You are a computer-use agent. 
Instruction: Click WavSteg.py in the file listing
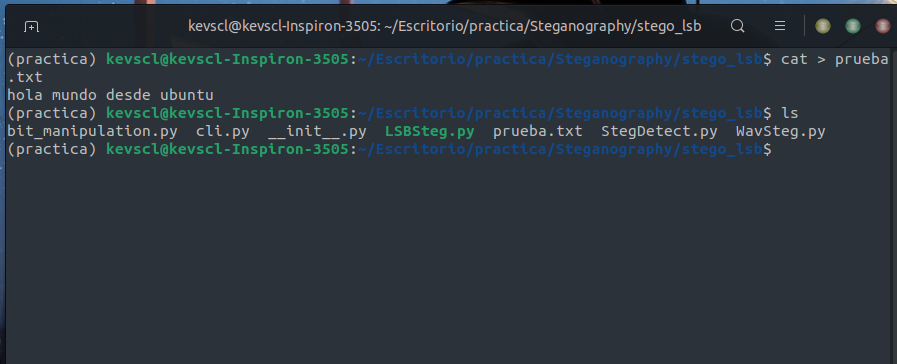pyautogui.click(x=780, y=132)
